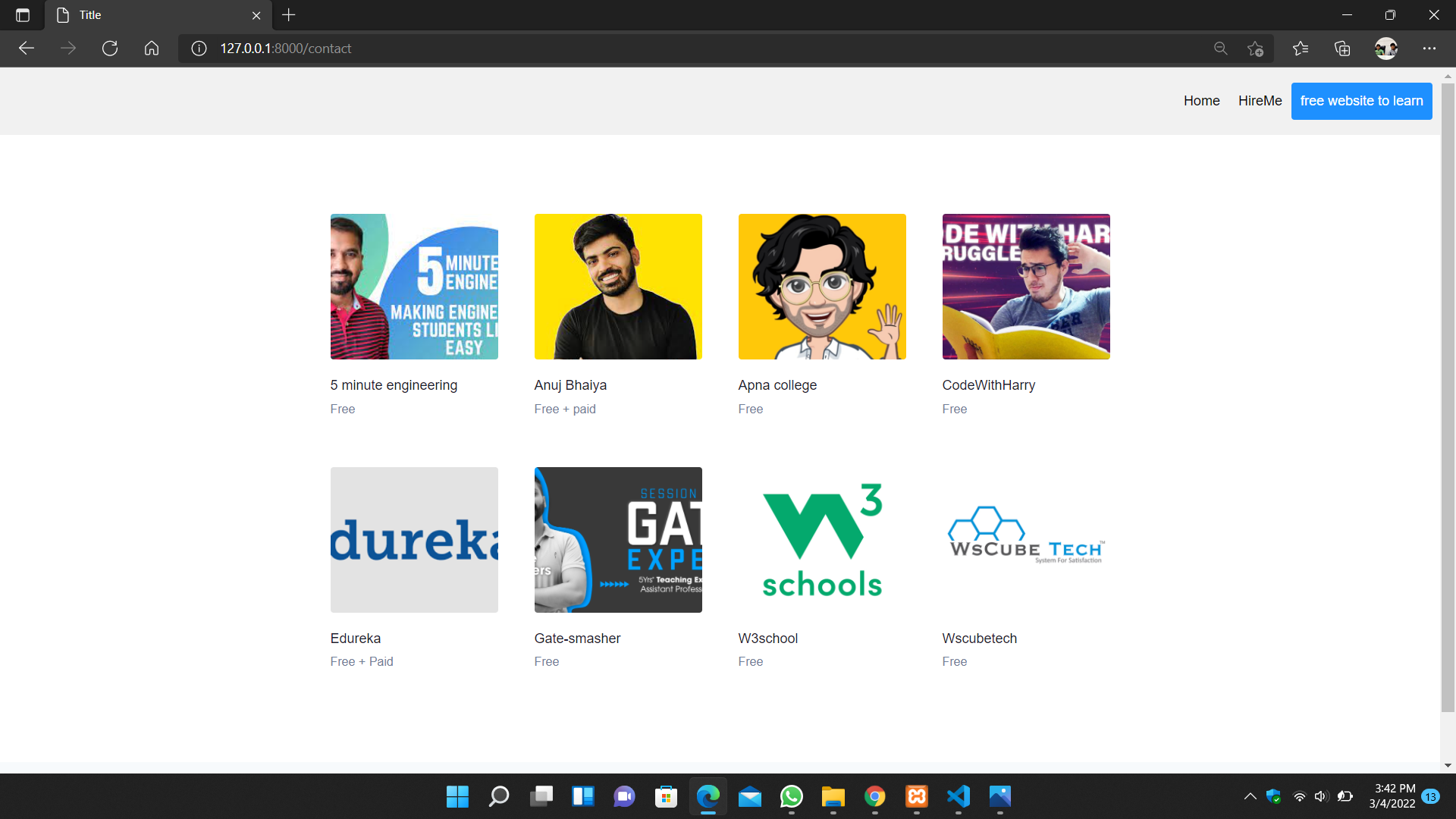Open the WsCube Tech logo thumbnail
The height and width of the screenshot is (819, 1456).
pos(1026,540)
